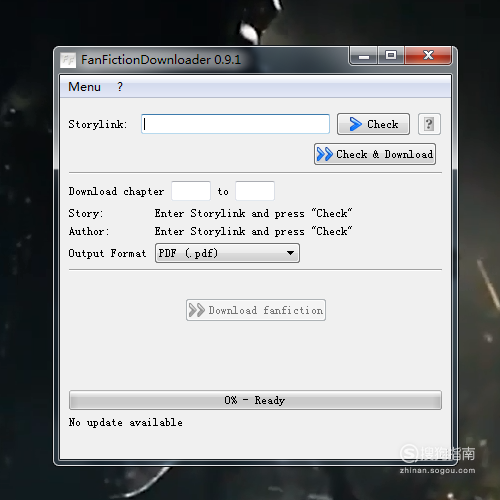Click the FanFictionDownloader title bar app icon
Screen dimensions: 500x500
pyautogui.click(x=68, y=60)
